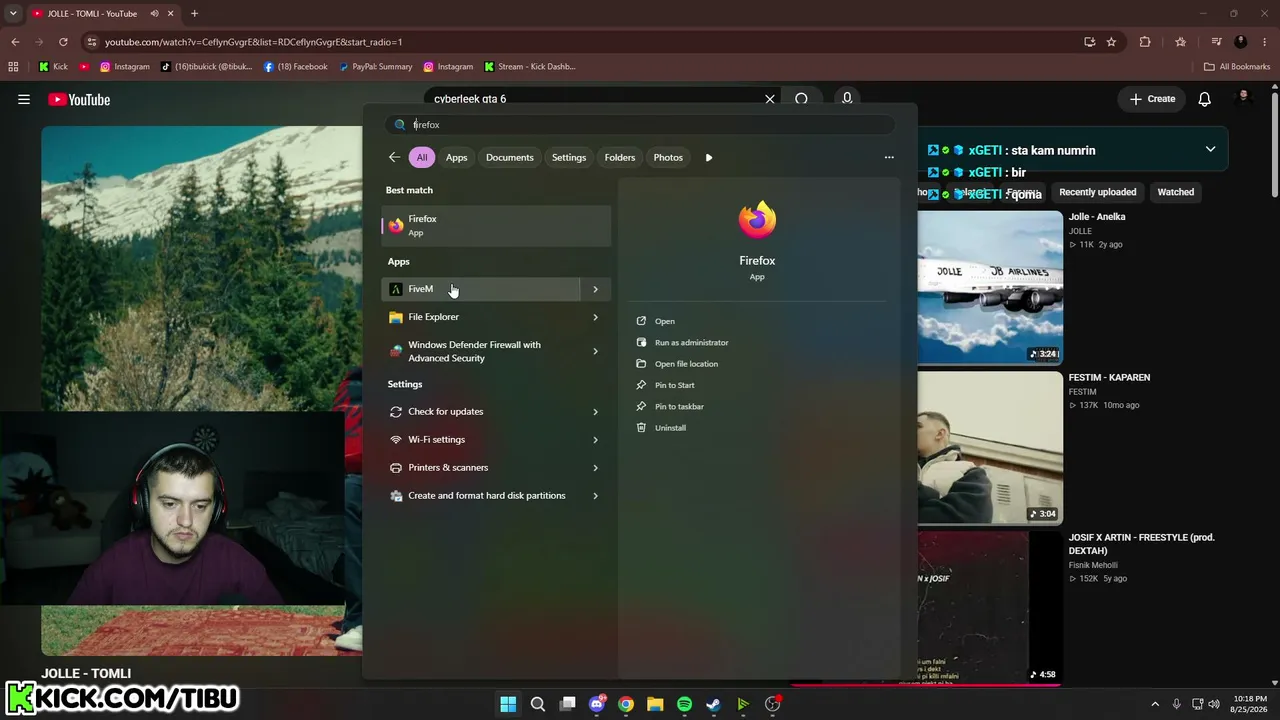The width and height of the screenshot is (1280, 720).
Task: Show hidden system tray icons
Action: point(1155,704)
